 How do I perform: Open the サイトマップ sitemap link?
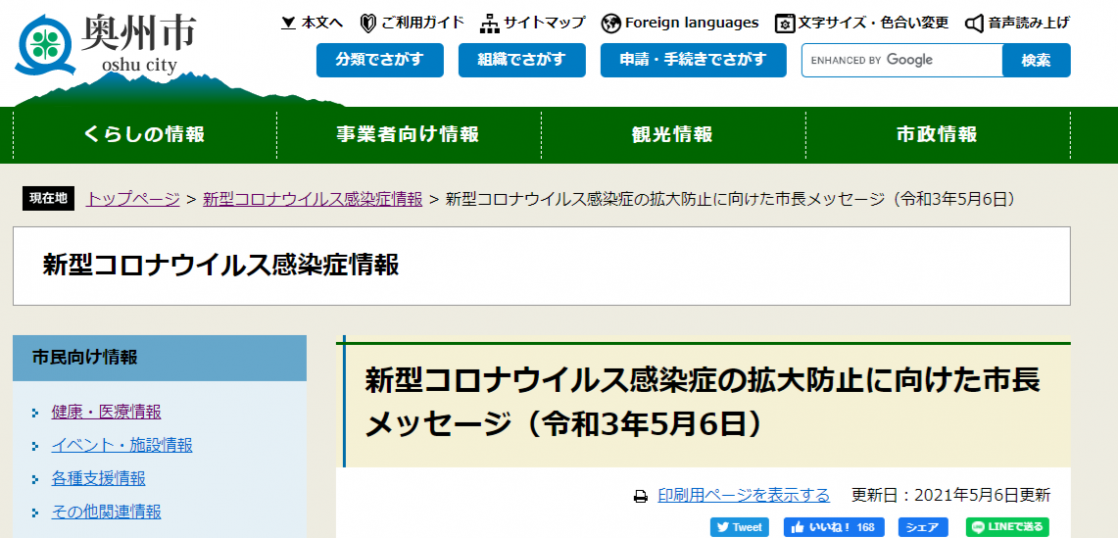(x=533, y=23)
